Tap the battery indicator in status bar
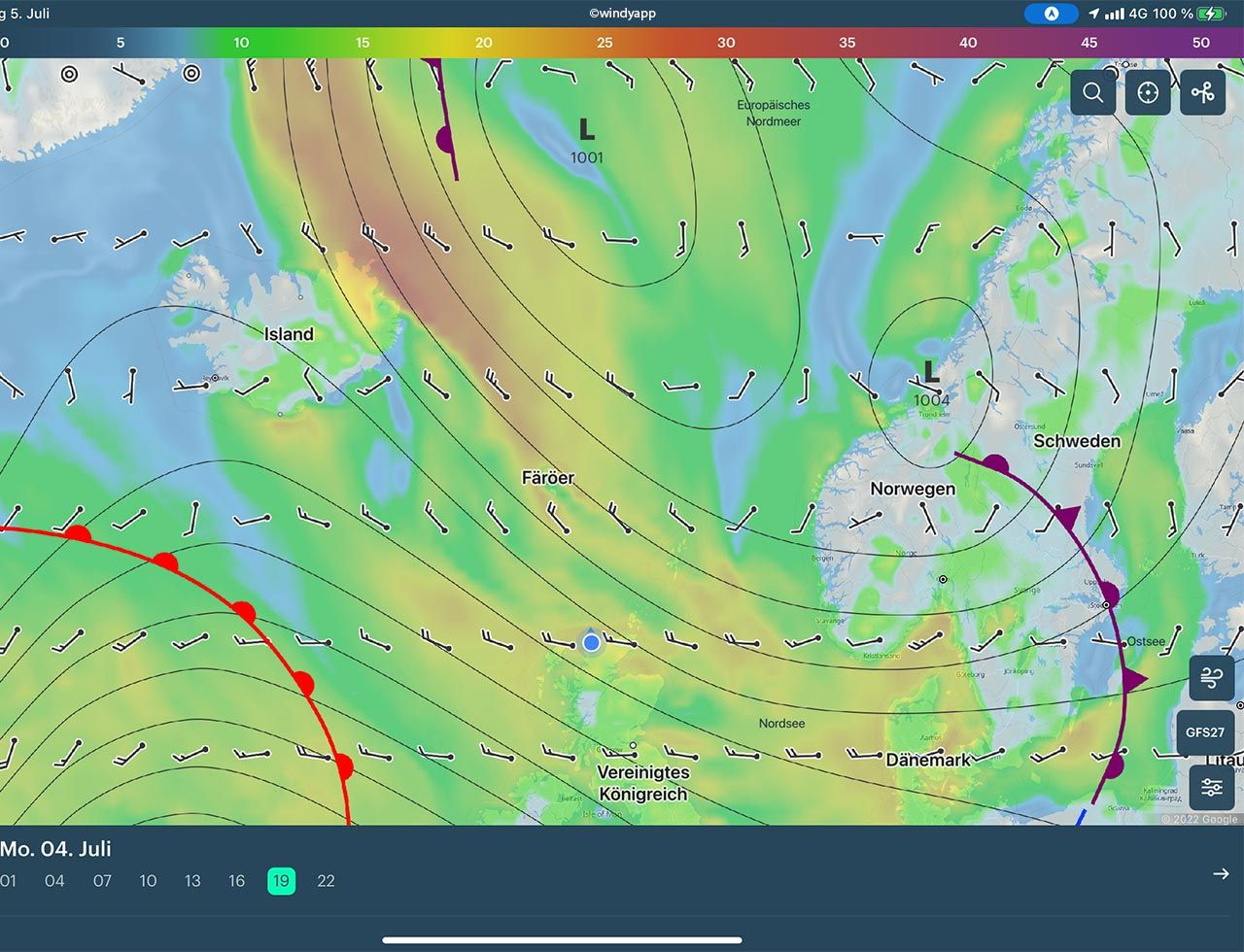This screenshot has width=1244, height=952. [x=1212, y=14]
